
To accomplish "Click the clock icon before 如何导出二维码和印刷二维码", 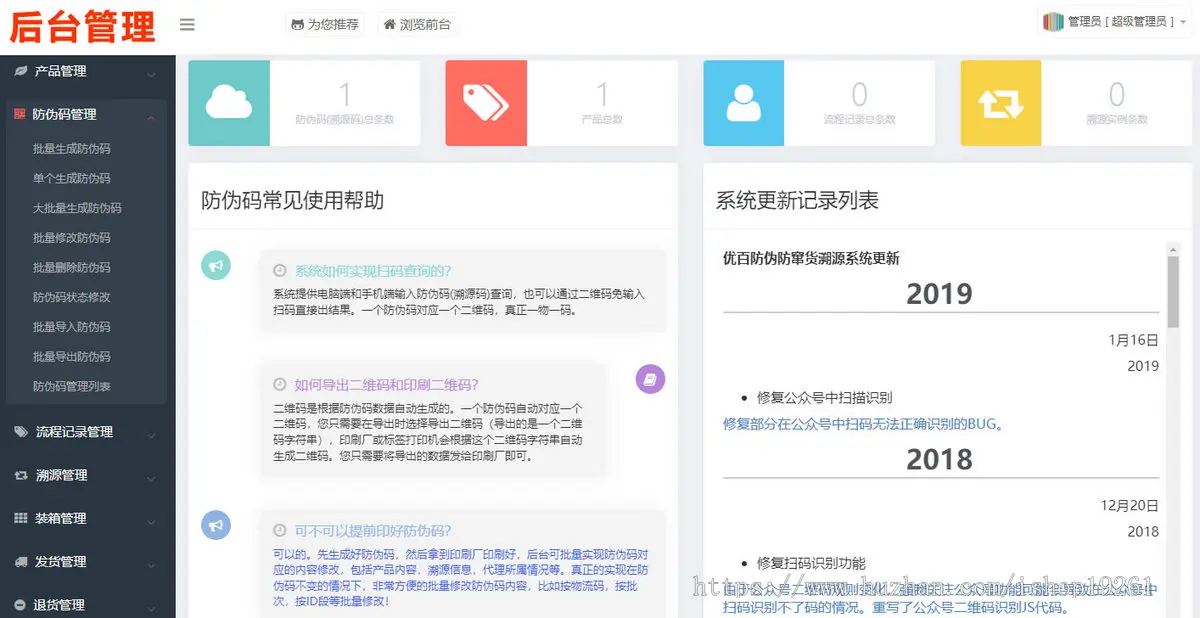I will [x=280, y=385].
